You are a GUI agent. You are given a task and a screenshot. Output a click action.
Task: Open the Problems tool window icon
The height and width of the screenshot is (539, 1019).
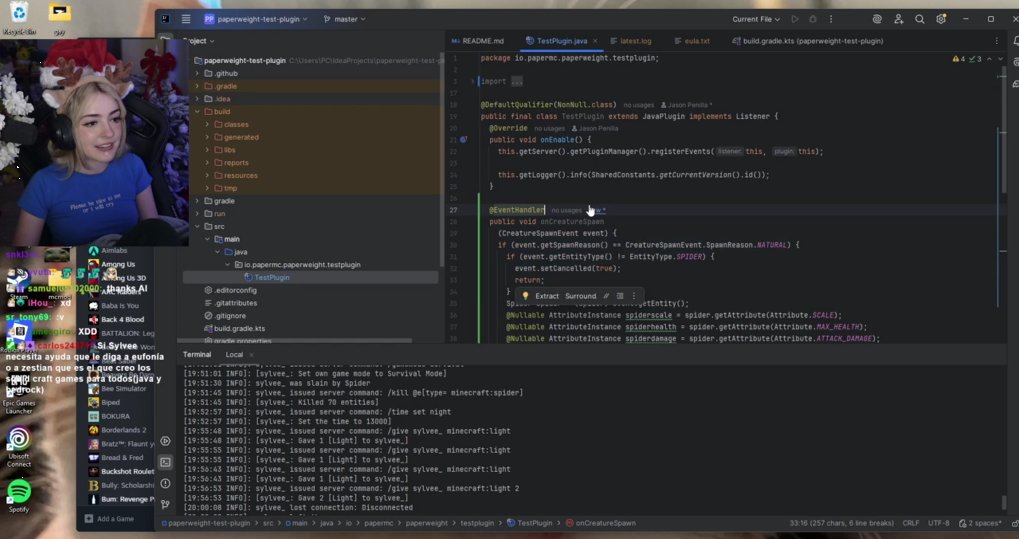click(166, 483)
